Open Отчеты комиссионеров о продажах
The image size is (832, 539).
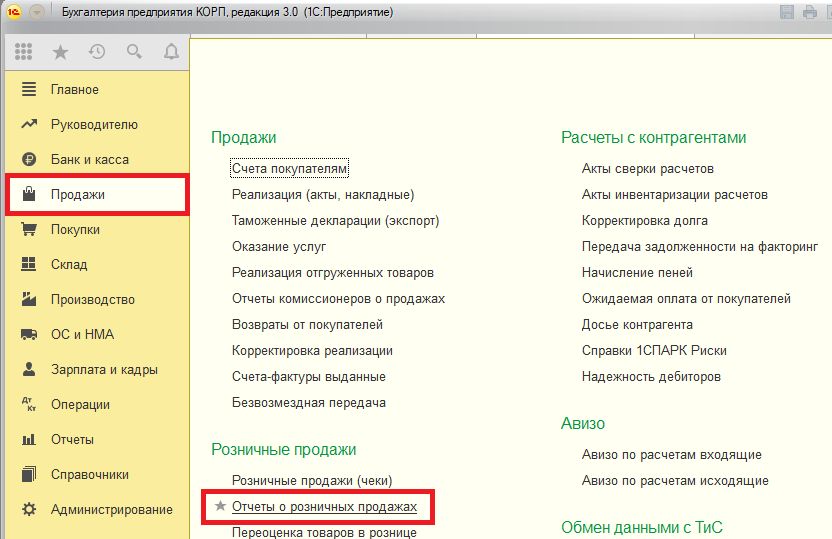point(339,299)
